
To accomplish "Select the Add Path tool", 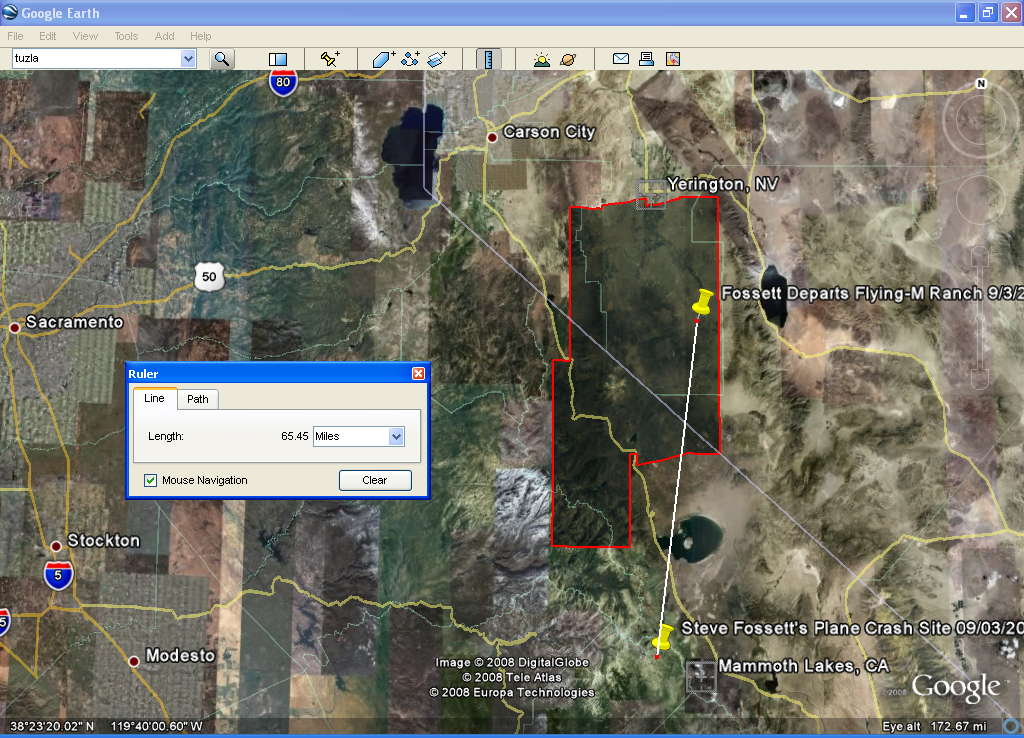I will (410, 59).
